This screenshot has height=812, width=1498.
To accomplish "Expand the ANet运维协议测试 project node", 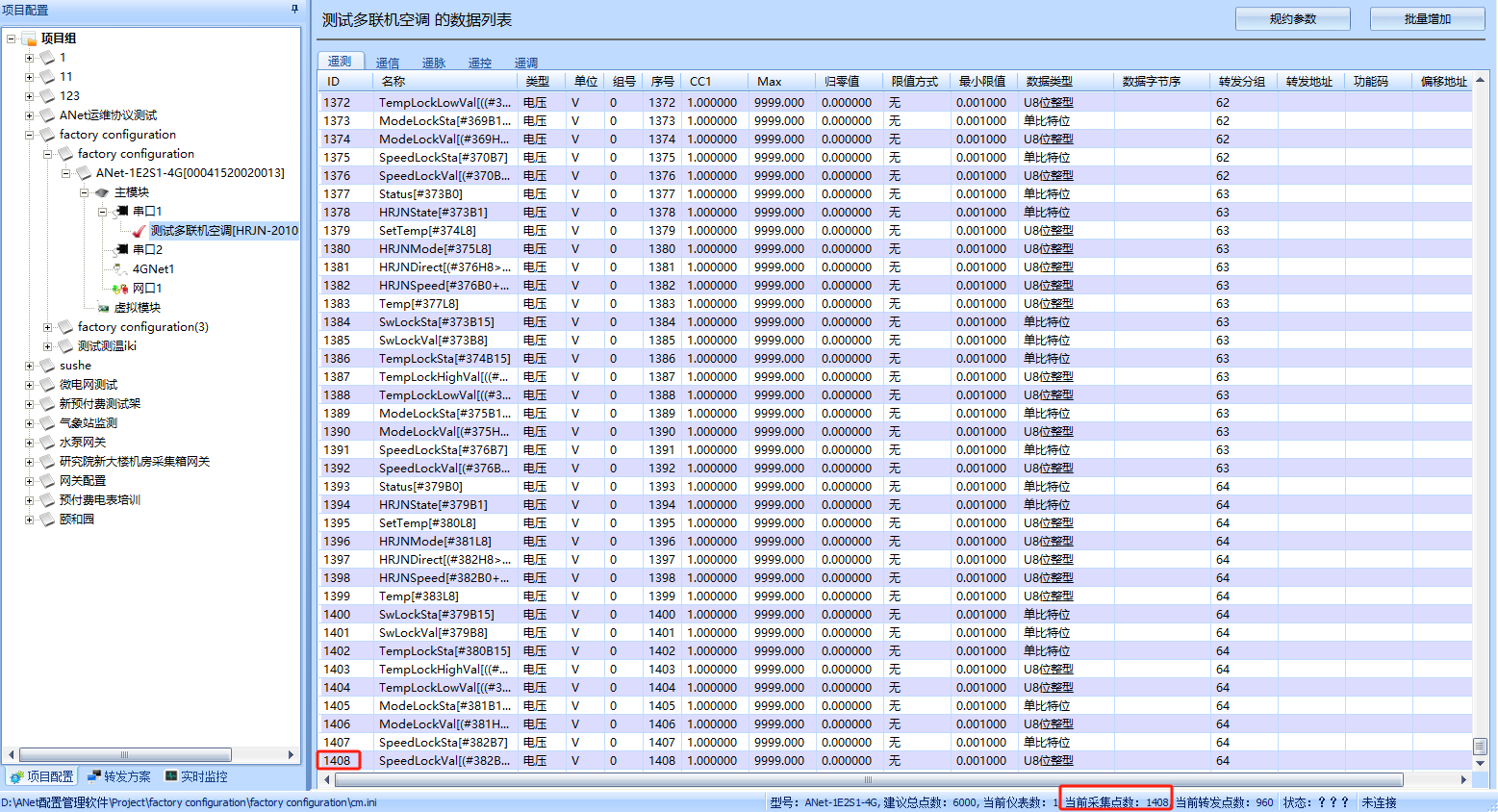I will click(29, 115).
